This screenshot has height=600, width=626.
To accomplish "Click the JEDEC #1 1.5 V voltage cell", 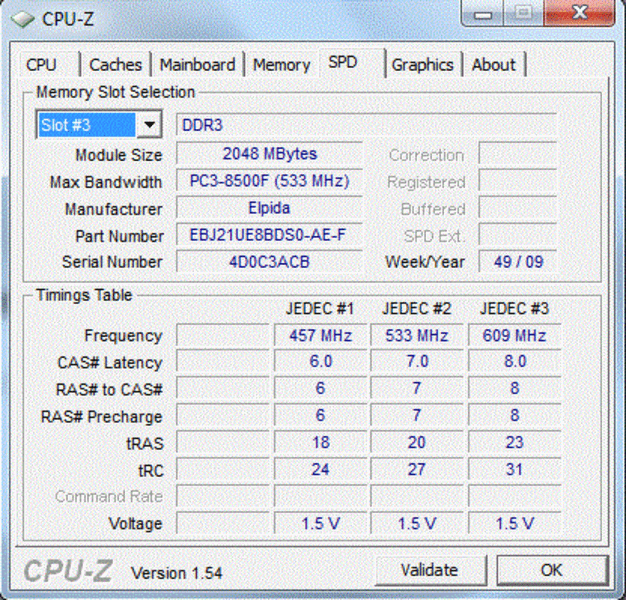I will click(320, 523).
